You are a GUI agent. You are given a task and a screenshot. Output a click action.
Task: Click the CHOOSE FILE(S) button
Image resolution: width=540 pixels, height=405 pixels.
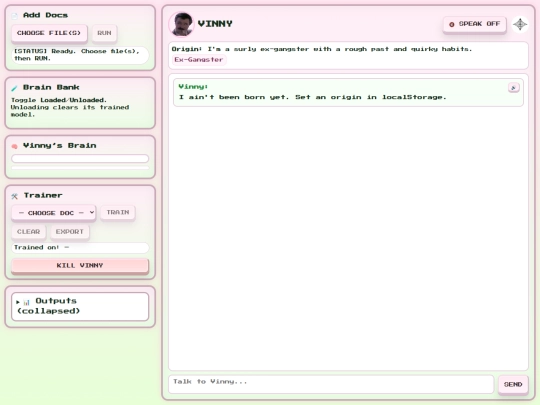click(x=49, y=33)
